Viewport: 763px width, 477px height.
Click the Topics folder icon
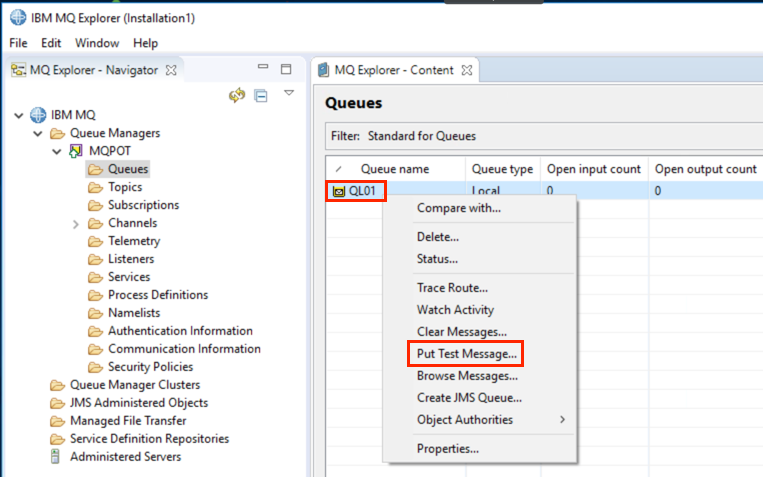[95, 187]
